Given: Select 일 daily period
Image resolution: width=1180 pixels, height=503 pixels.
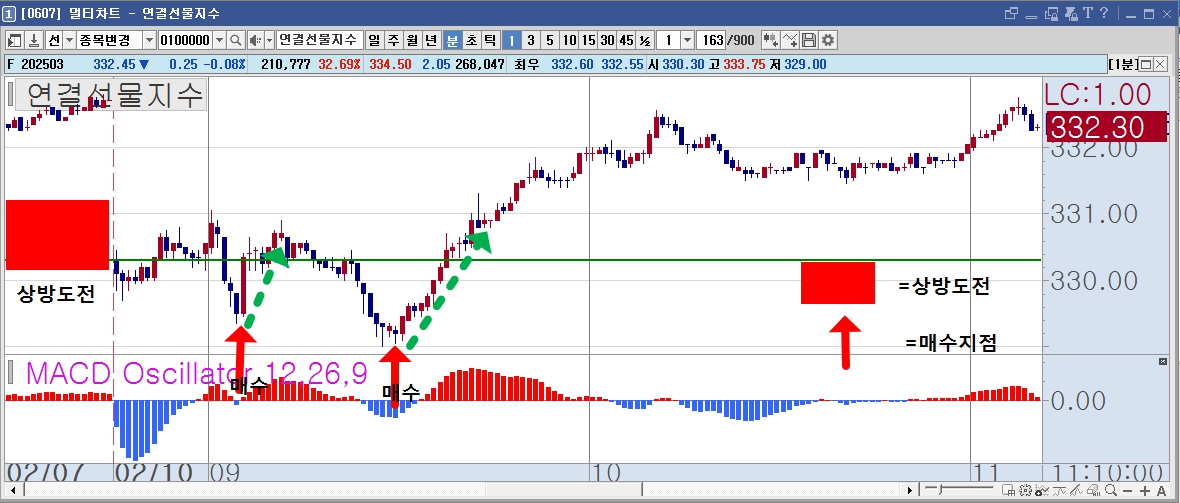Looking at the screenshot, I should pos(374,40).
